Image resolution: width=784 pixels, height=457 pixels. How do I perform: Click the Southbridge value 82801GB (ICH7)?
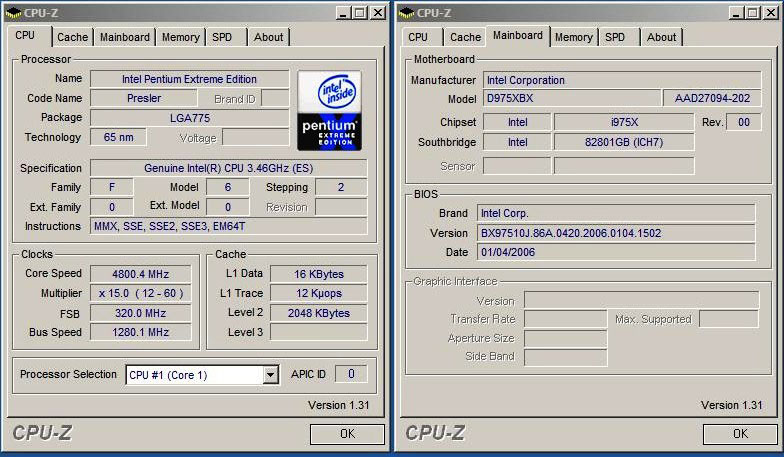[624, 142]
